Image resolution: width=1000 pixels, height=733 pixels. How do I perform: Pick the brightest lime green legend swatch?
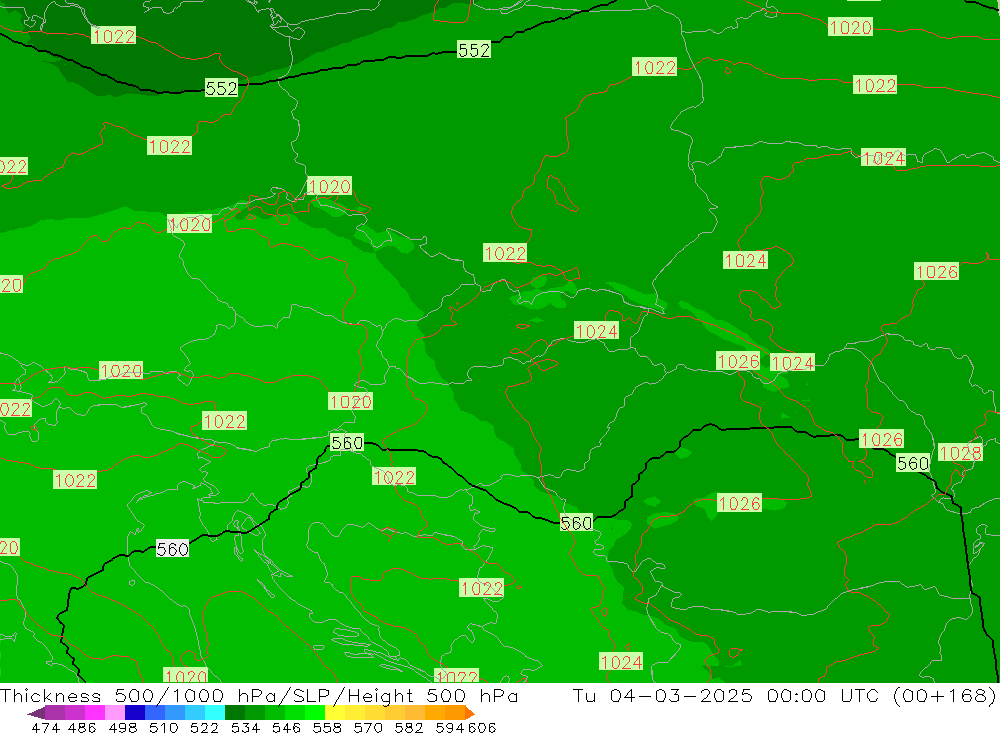pos(315,713)
